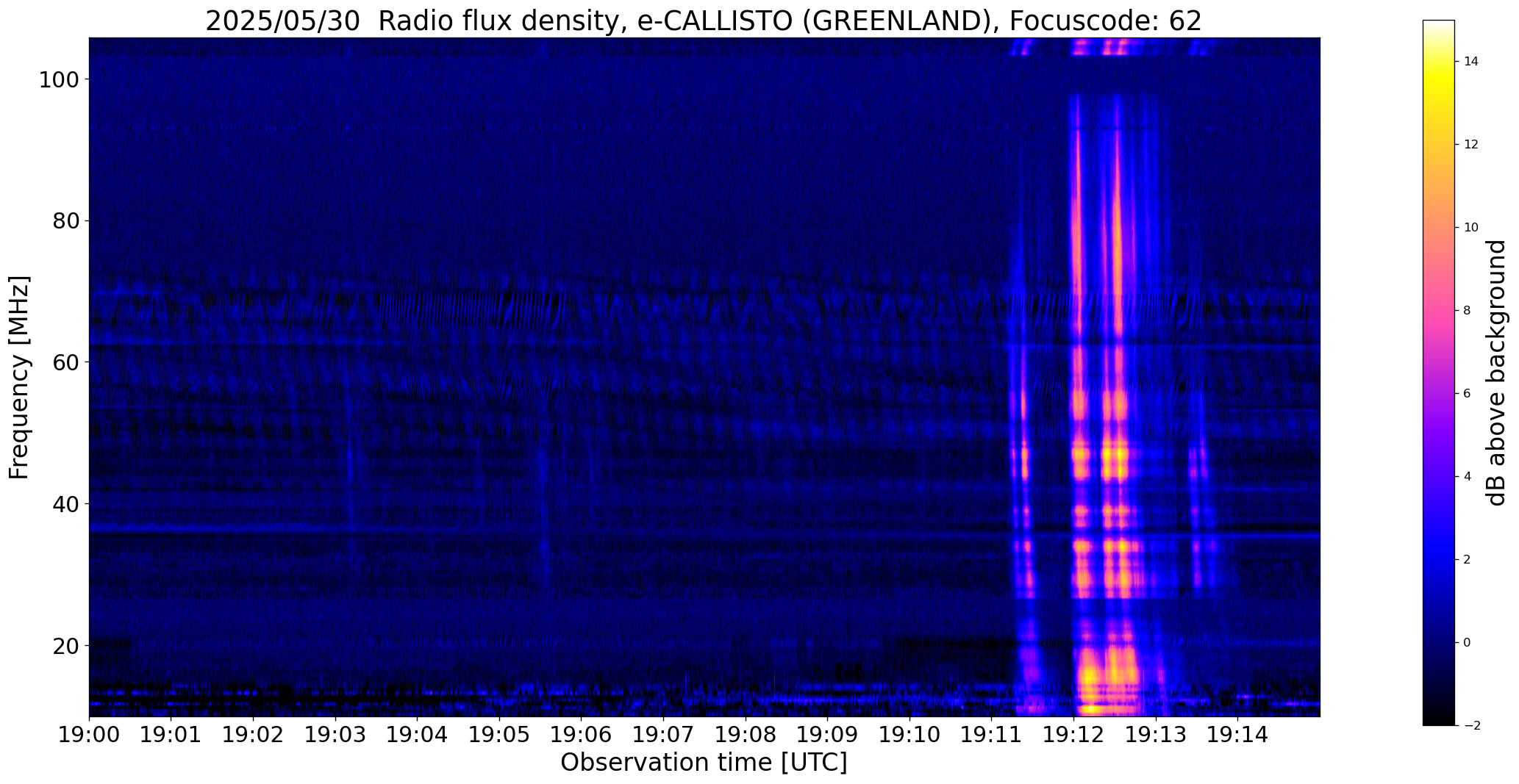Click the 20 MHz frequency tick label
Screen dimensions: 1519x784
65,645
